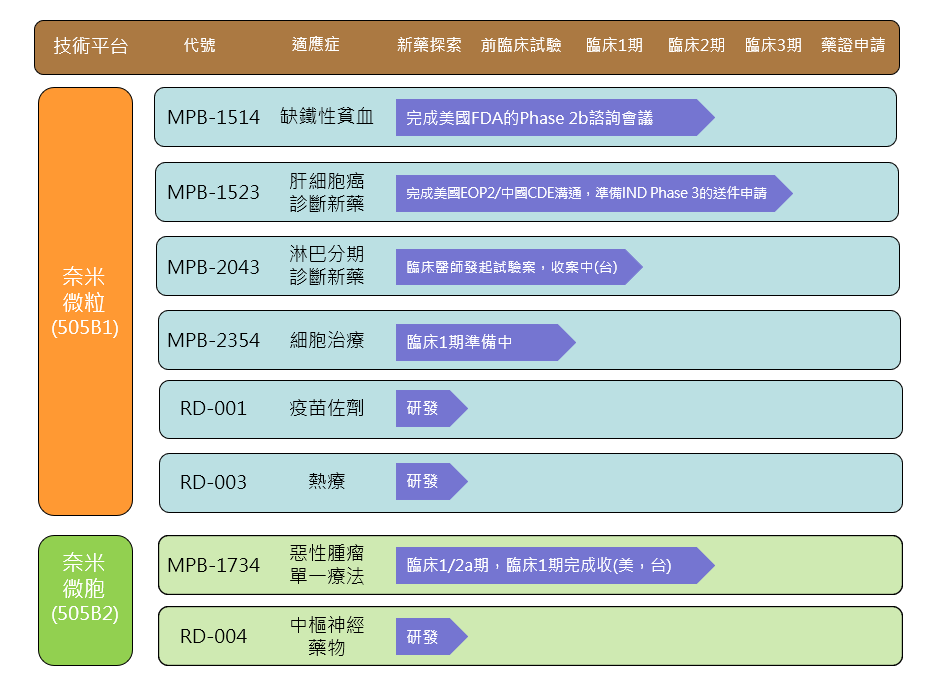
Task: Click the 臨床1/2a期 progress arrow
Action: coord(555,565)
